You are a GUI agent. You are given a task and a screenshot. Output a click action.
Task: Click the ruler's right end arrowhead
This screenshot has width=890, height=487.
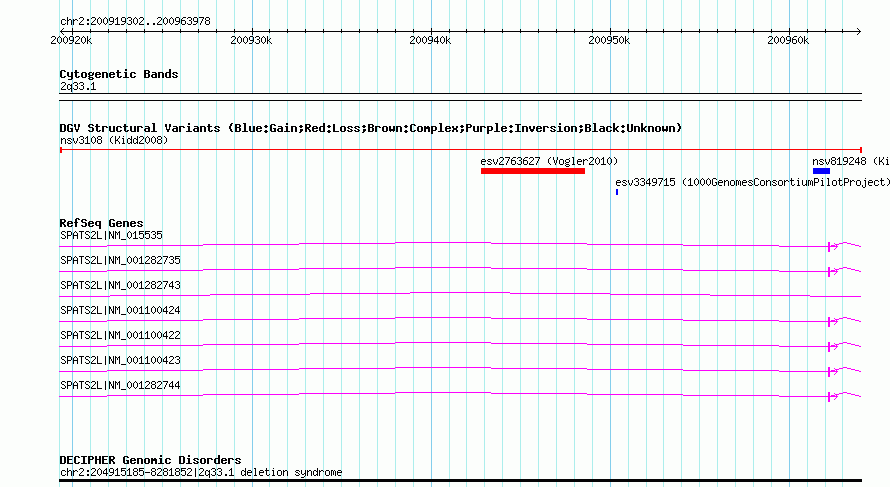(x=858, y=31)
